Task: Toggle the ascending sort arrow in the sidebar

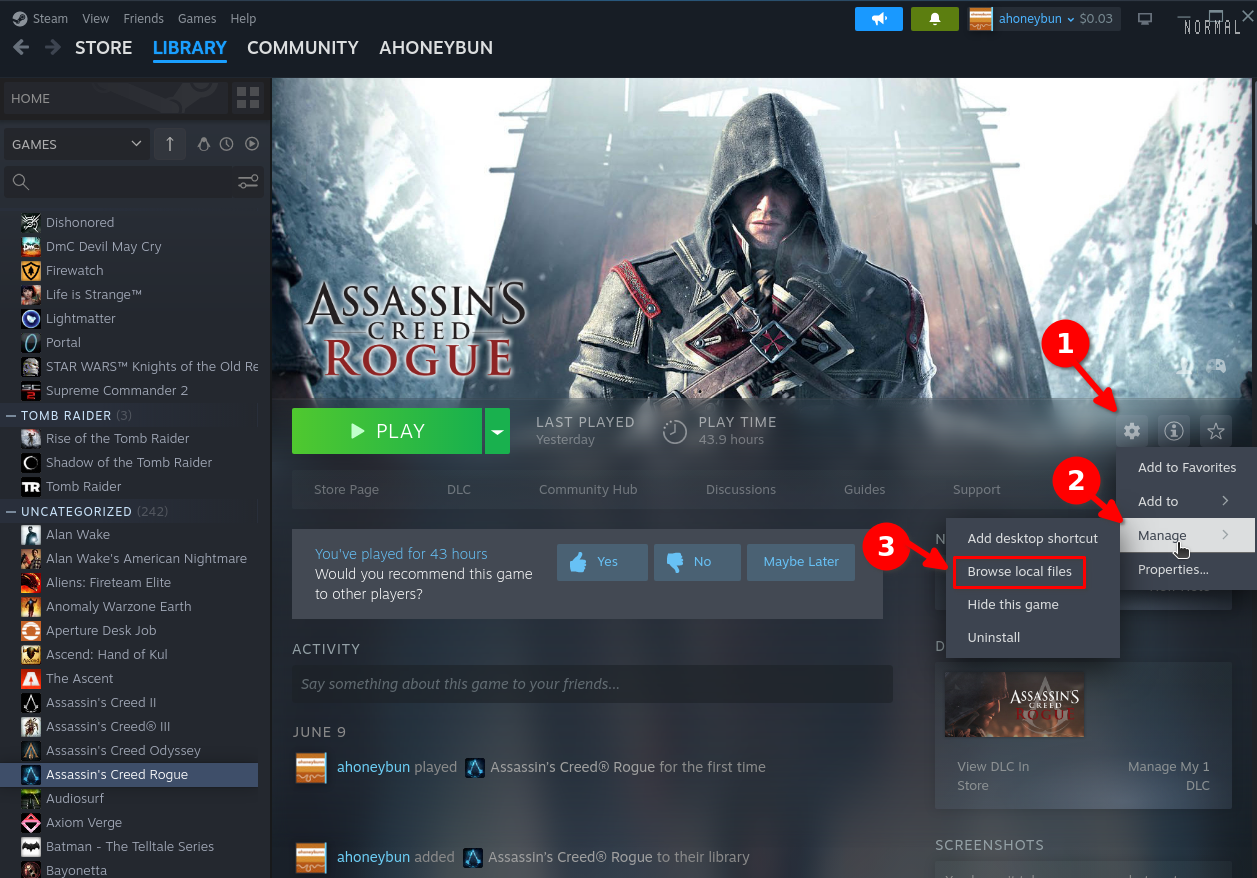Action: (x=169, y=143)
